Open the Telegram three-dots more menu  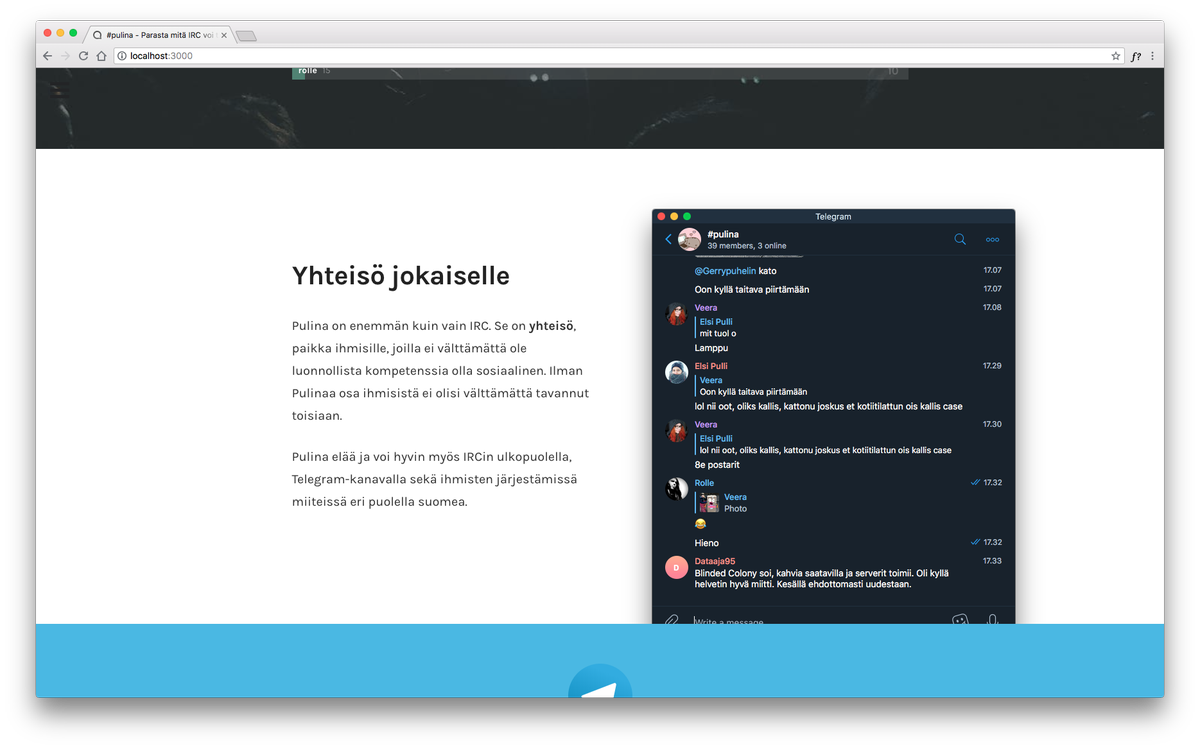(x=992, y=239)
